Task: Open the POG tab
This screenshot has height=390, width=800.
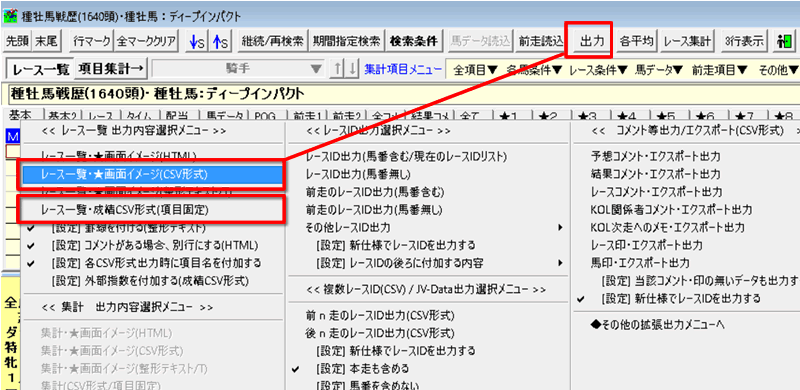Action: click(265, 116)
